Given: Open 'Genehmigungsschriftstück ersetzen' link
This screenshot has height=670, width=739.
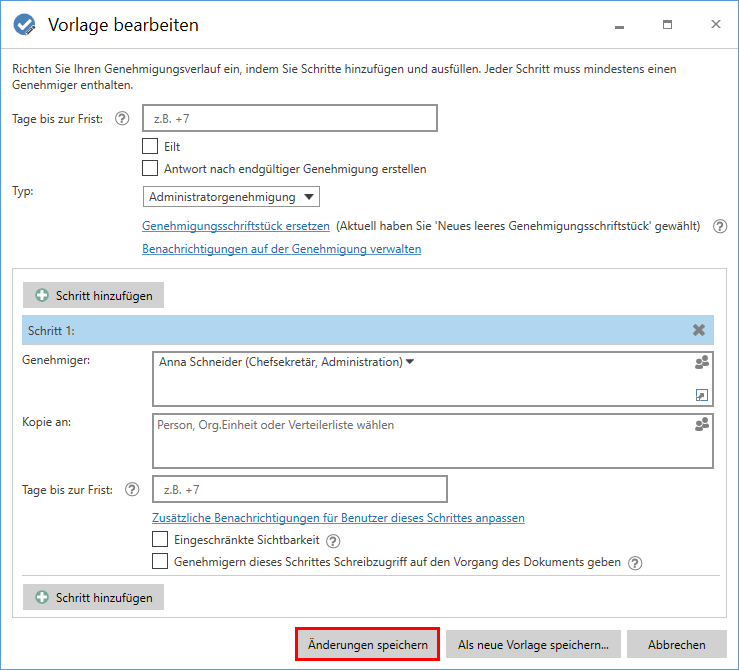Looking at the screenshot, I should [236, 226].
